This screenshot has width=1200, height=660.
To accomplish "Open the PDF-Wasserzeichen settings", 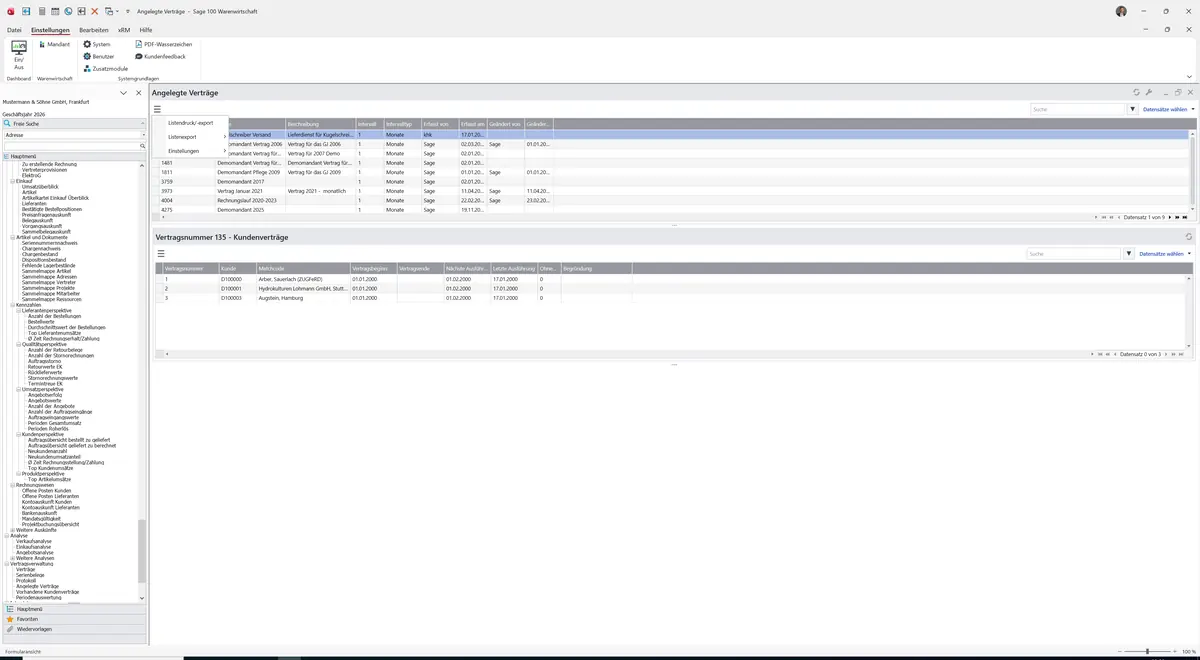I will pos(163,44).
